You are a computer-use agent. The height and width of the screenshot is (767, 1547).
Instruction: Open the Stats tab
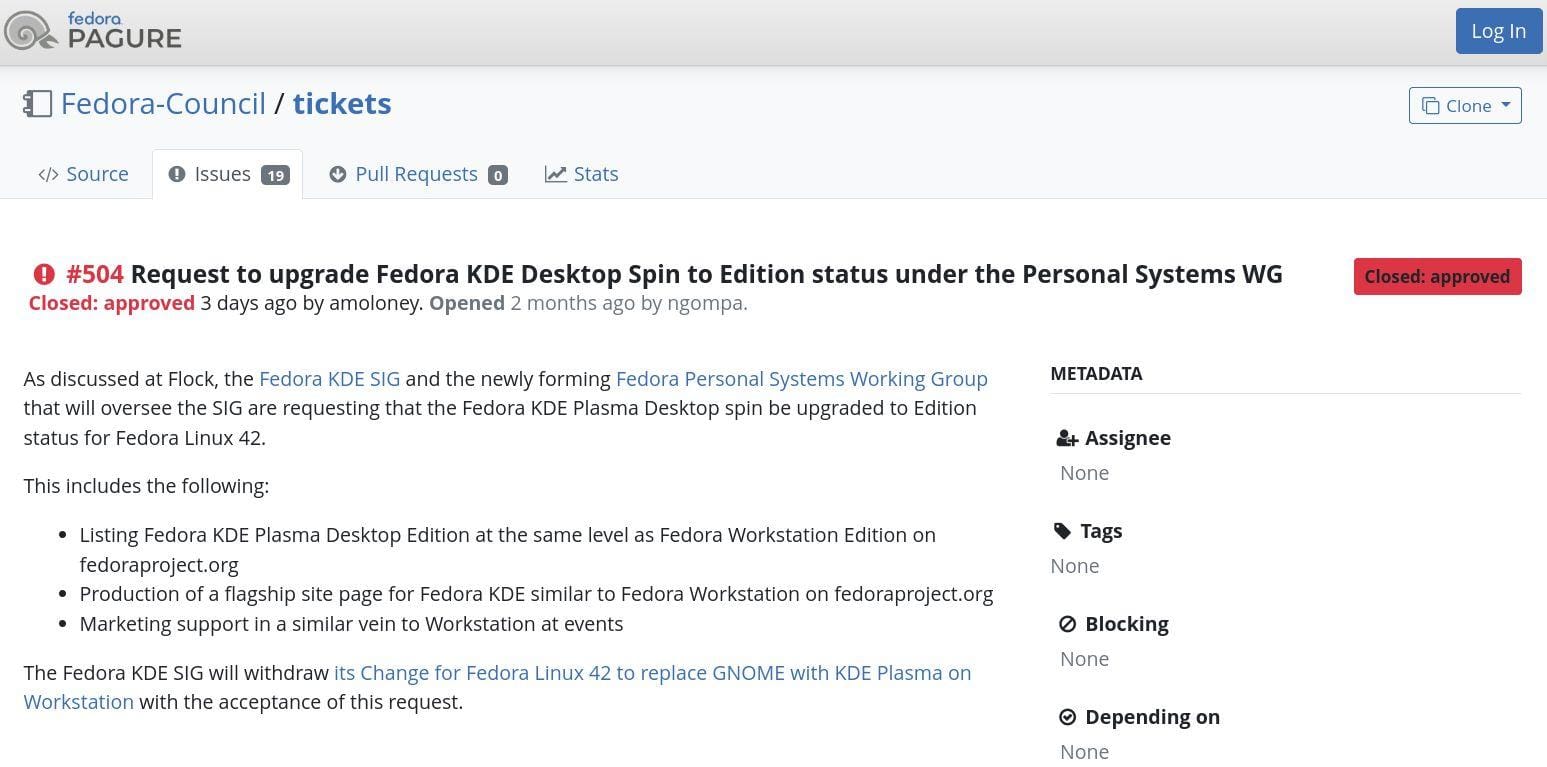click(596, 173)
